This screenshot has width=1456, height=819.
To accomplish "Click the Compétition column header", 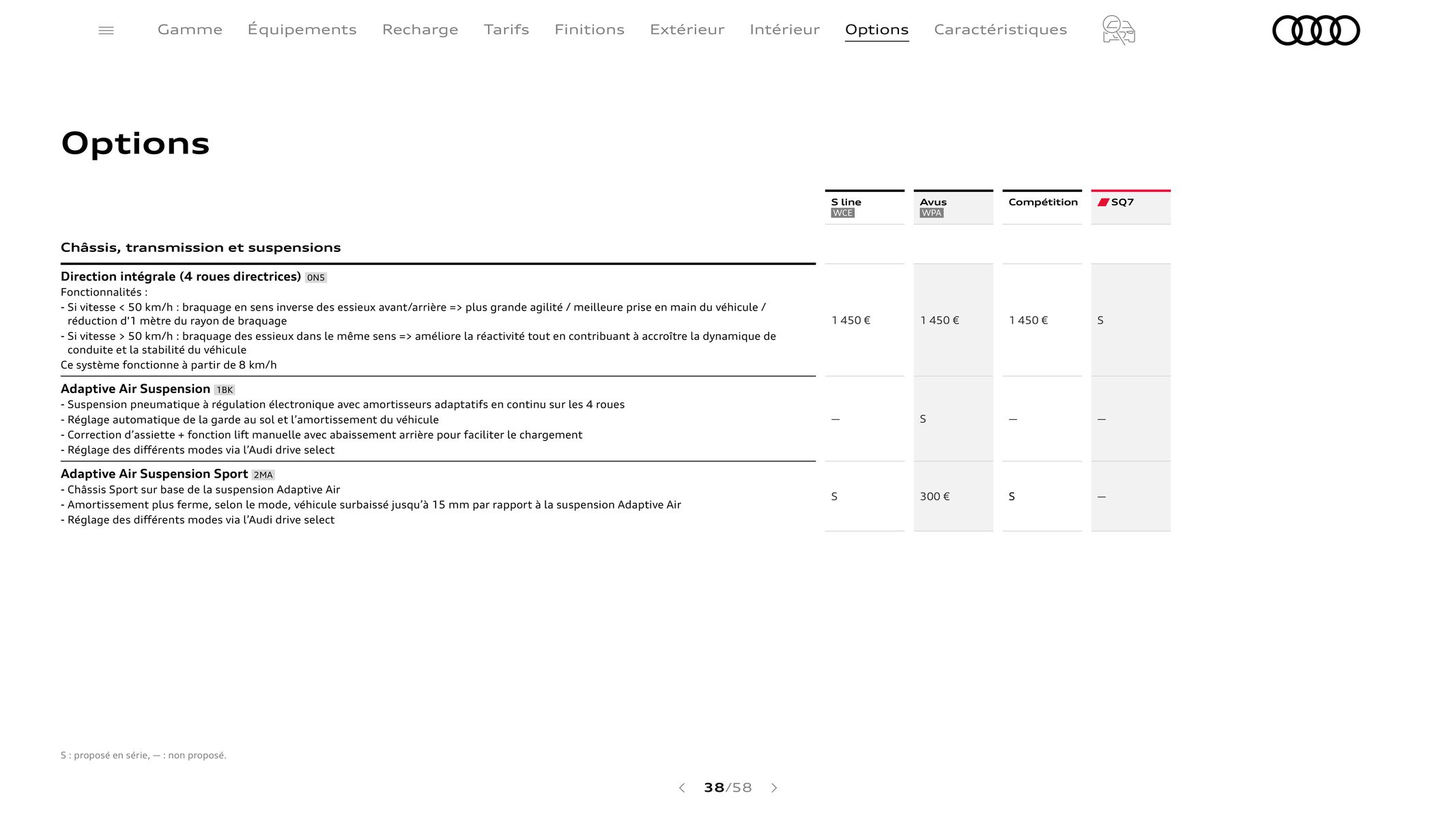I will tap(1042, 207).
